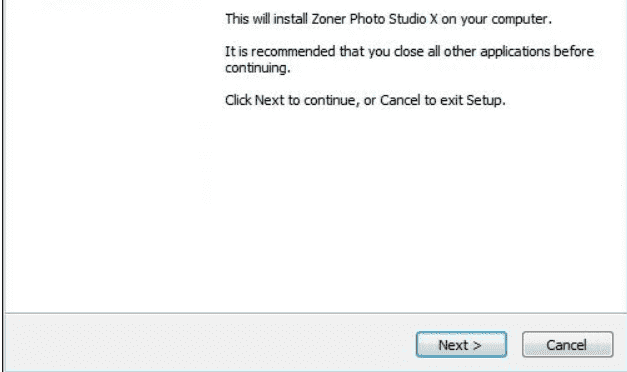Click the 'This will install Zoner Photo Studio X' sentence

pyautogui.click(x=388, y=19)
